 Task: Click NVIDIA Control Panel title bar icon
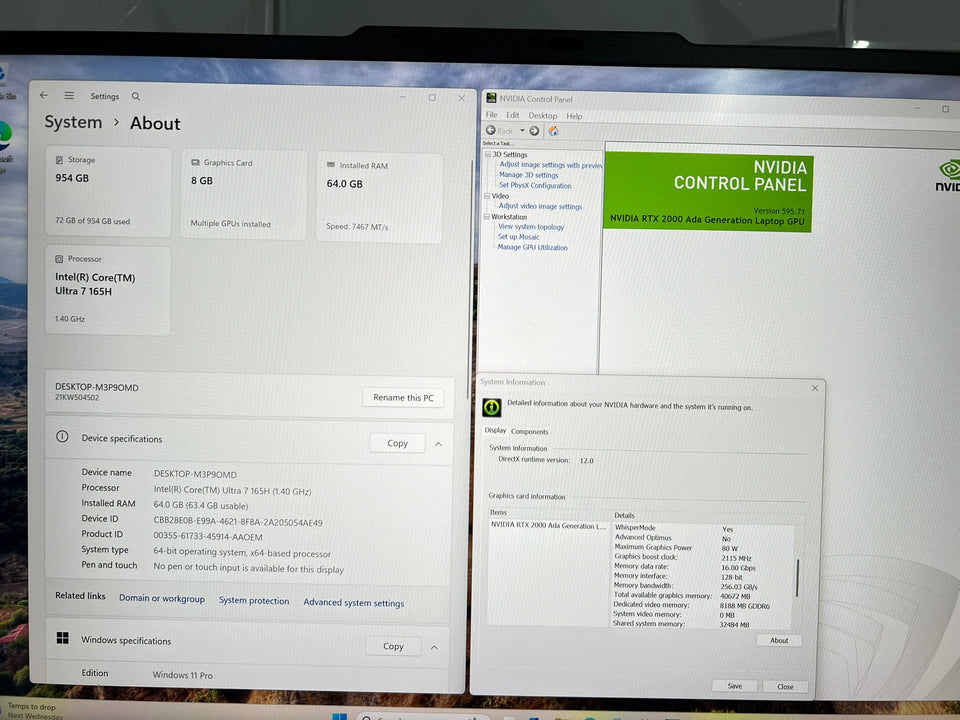point(491,97)
